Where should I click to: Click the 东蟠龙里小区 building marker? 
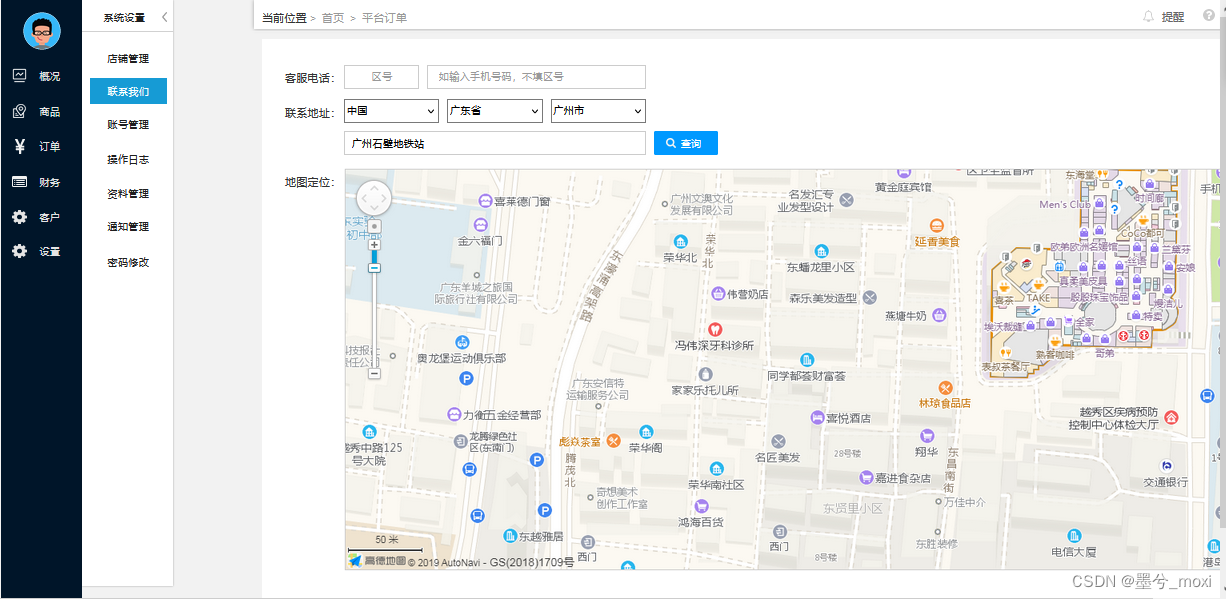(821, 251)
